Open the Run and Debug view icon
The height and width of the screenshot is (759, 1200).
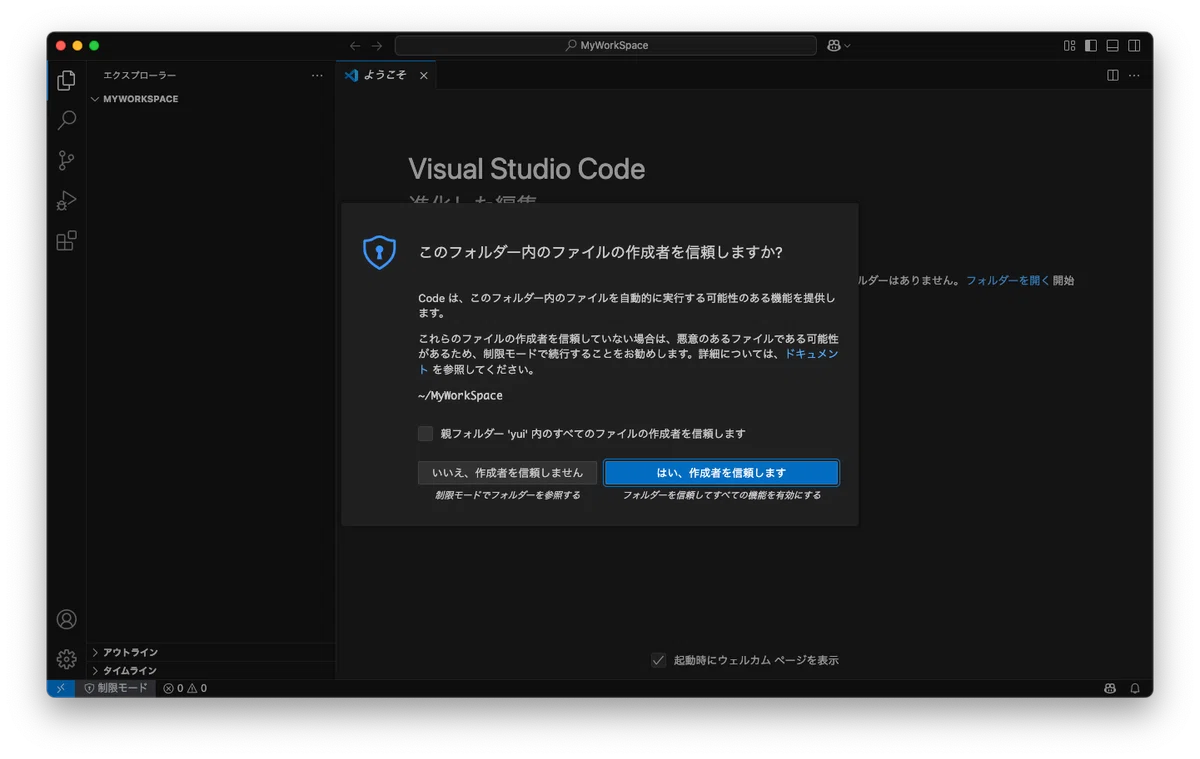tap(66, 200)
